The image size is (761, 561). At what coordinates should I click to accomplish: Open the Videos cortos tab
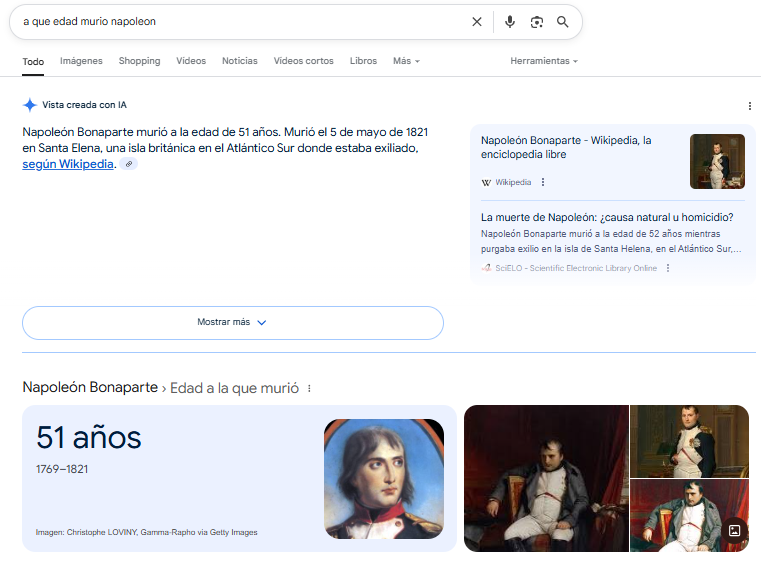tap(303, 61)
